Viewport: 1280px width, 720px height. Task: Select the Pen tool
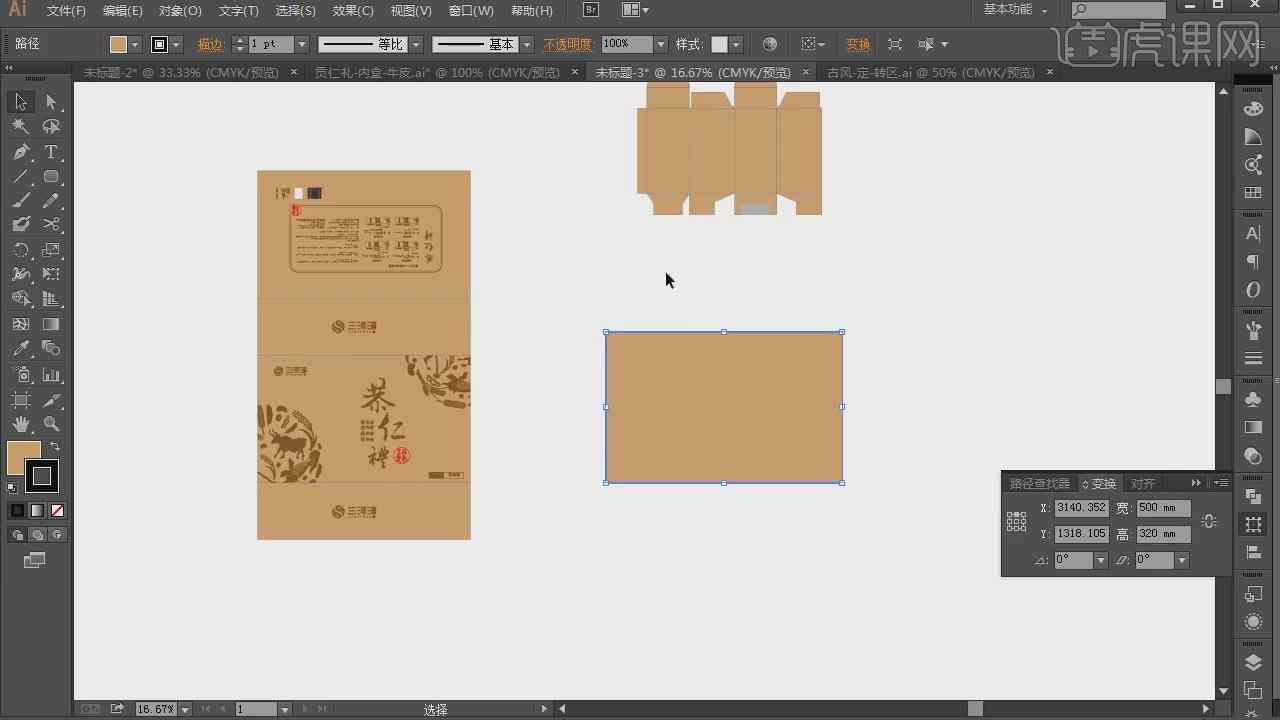coord(20,152)
